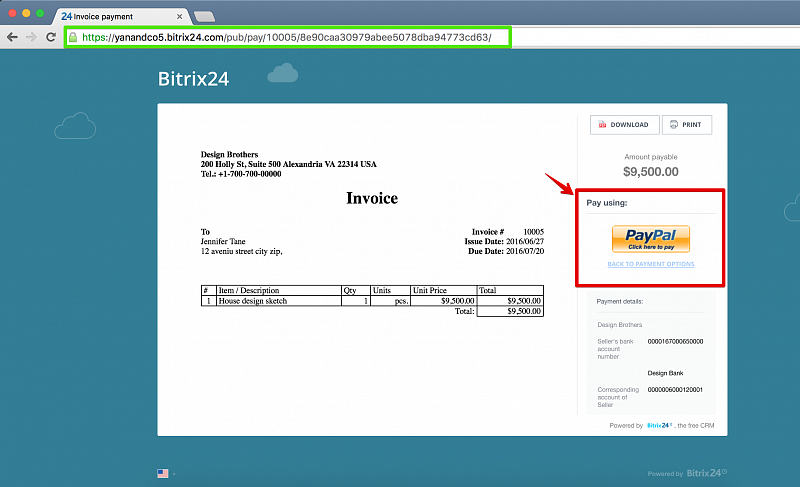The image size is (800, 487).
Task: Click the House design sketch item row
Action: [x=372, y=301]
